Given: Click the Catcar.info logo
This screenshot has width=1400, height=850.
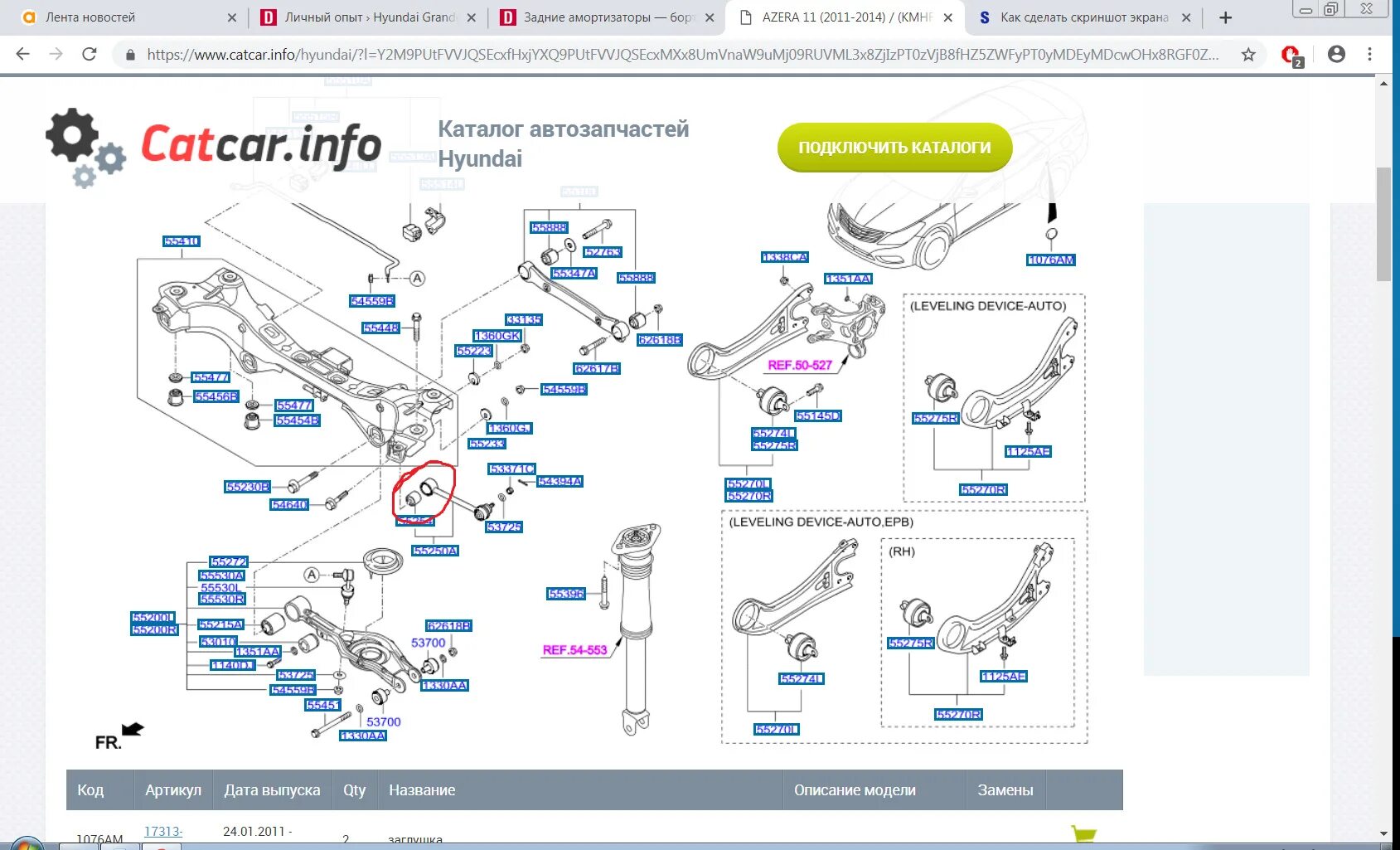Looking at the screenshot, I should pos(213,147).
